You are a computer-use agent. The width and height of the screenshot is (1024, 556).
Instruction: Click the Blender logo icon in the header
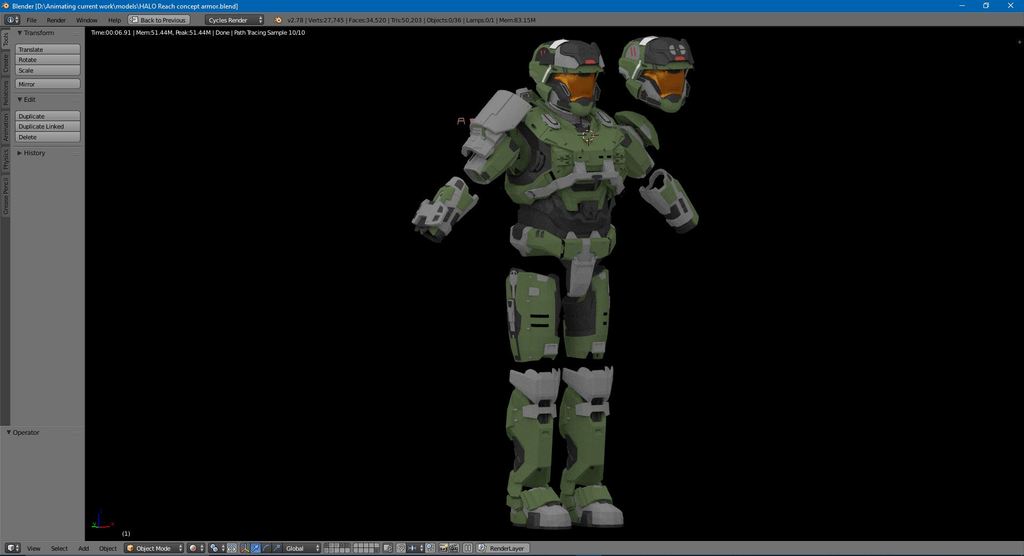279,20
